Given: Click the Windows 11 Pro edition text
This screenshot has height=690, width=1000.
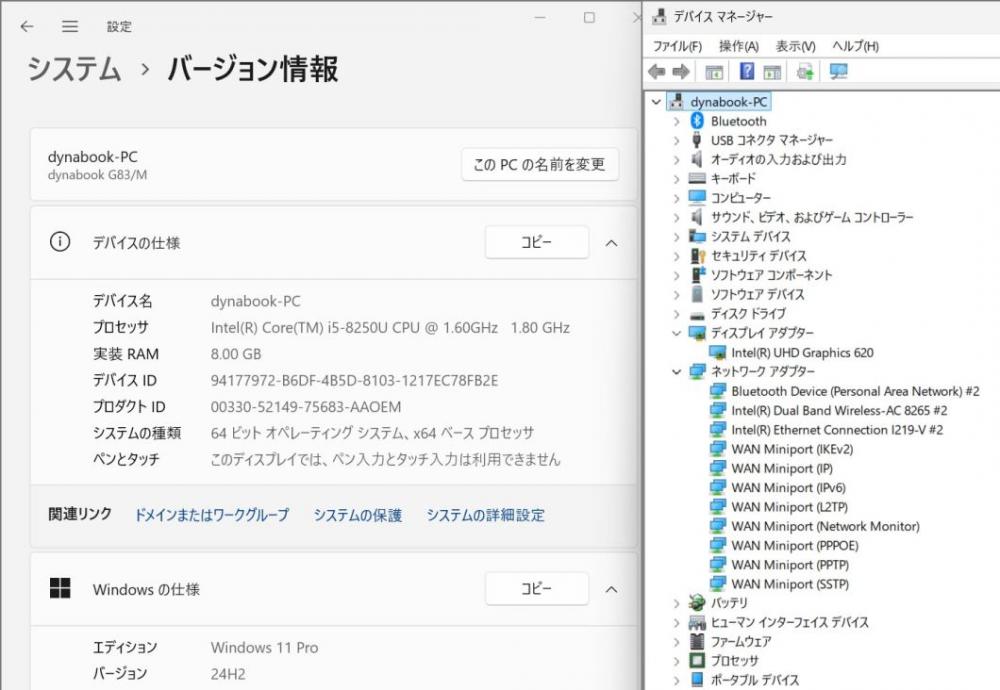Looking at the screenshot, I should point(265,647).
